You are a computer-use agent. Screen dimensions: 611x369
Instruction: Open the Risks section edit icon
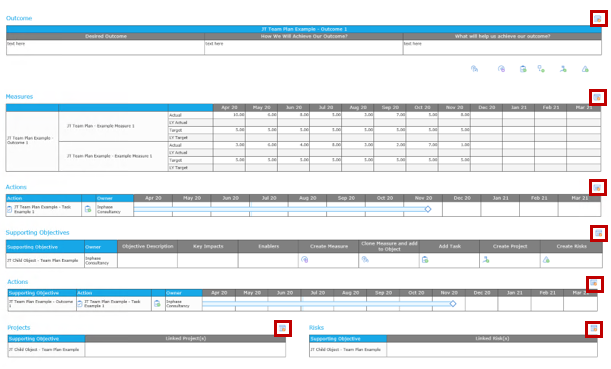coord(593,328)
